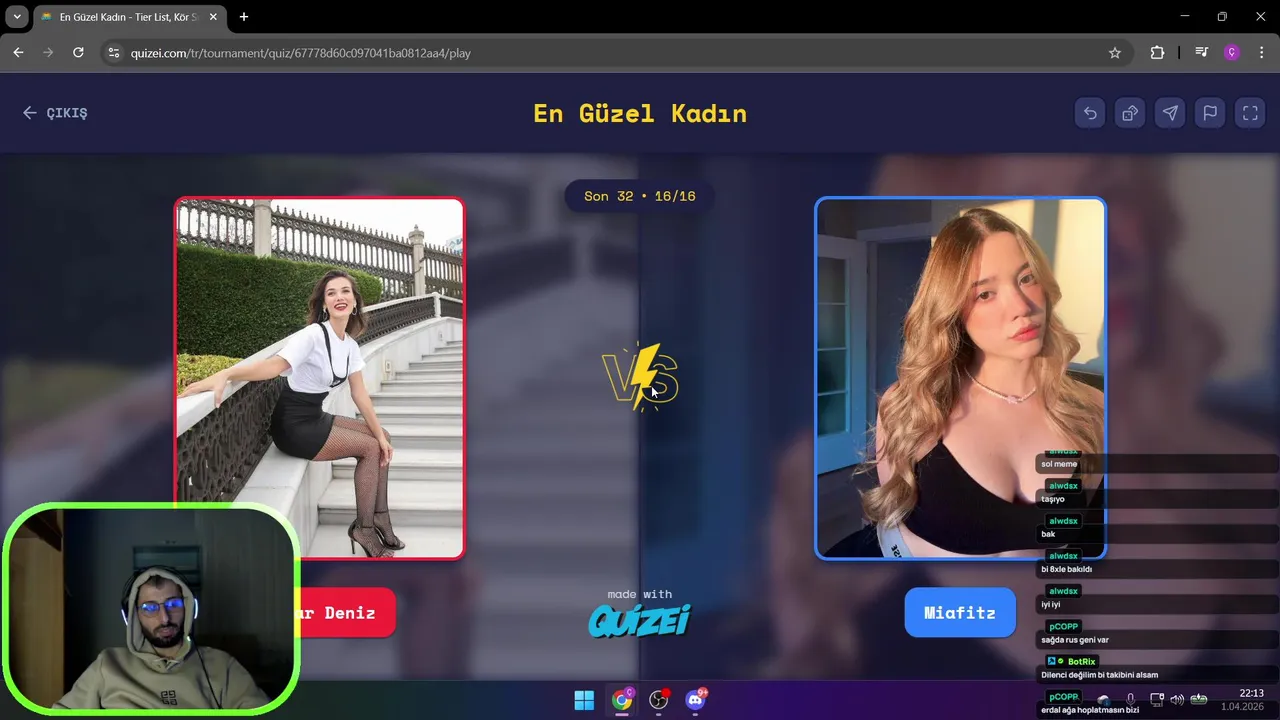The image size is (1280, 720).
Task: Click the OneDrive tray icon
Action: (x=1104, y=700)
